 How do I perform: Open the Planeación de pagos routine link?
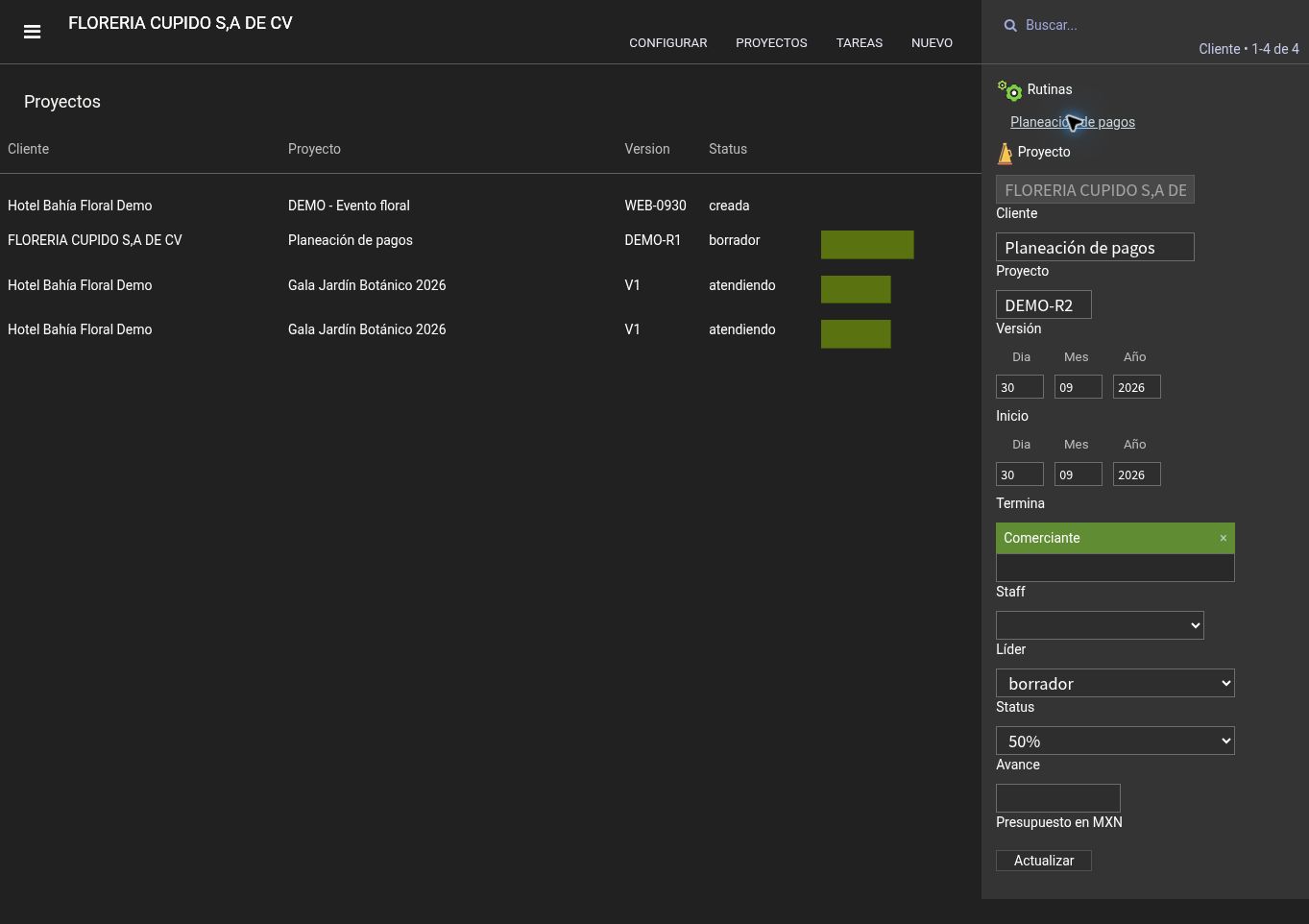click(x=1073, y=122)
